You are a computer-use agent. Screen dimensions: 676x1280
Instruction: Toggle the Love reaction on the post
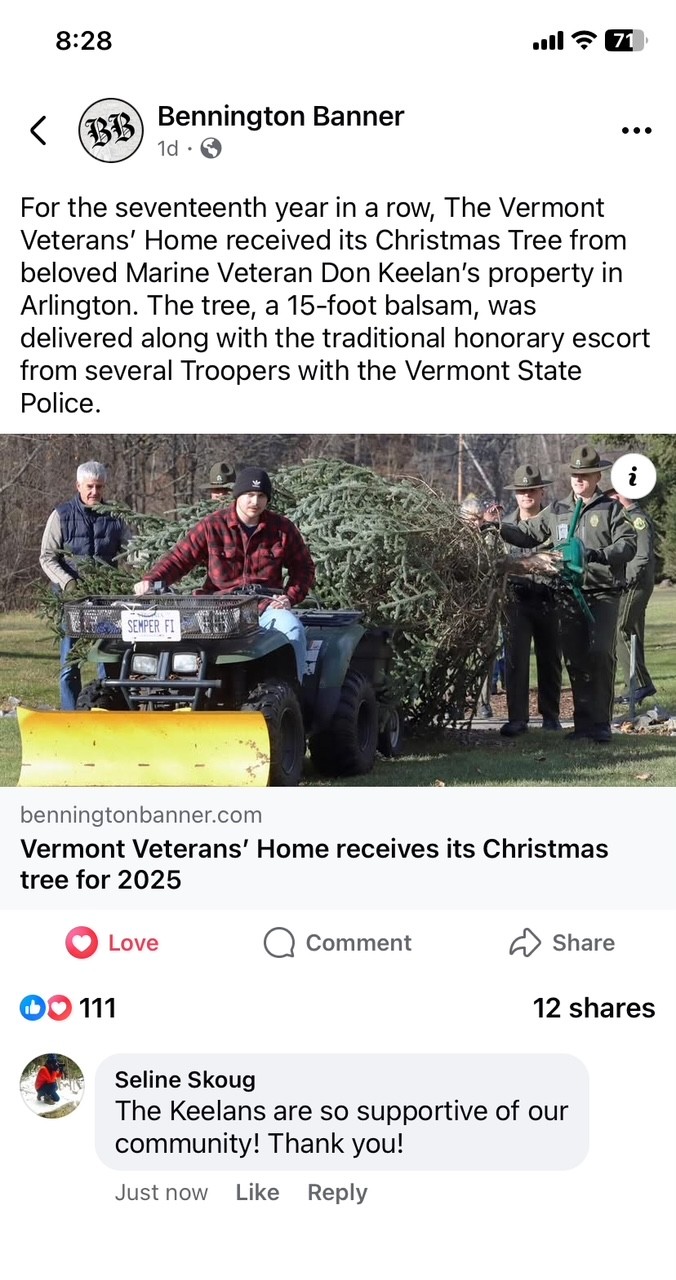click(112, 943)
